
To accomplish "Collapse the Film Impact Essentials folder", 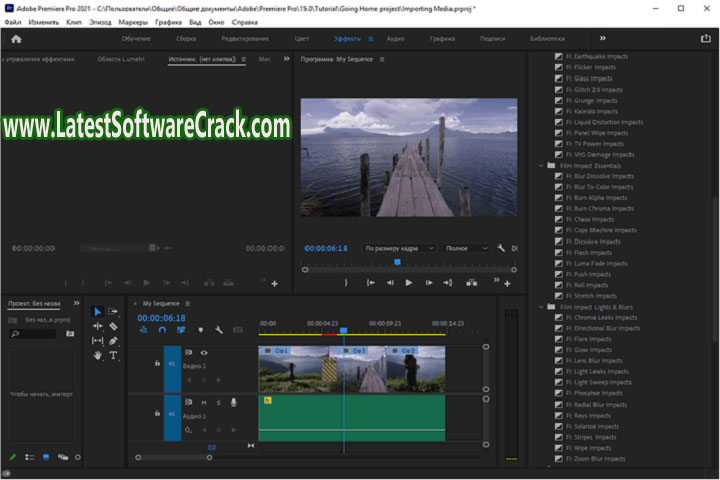I will click(541, 165).
